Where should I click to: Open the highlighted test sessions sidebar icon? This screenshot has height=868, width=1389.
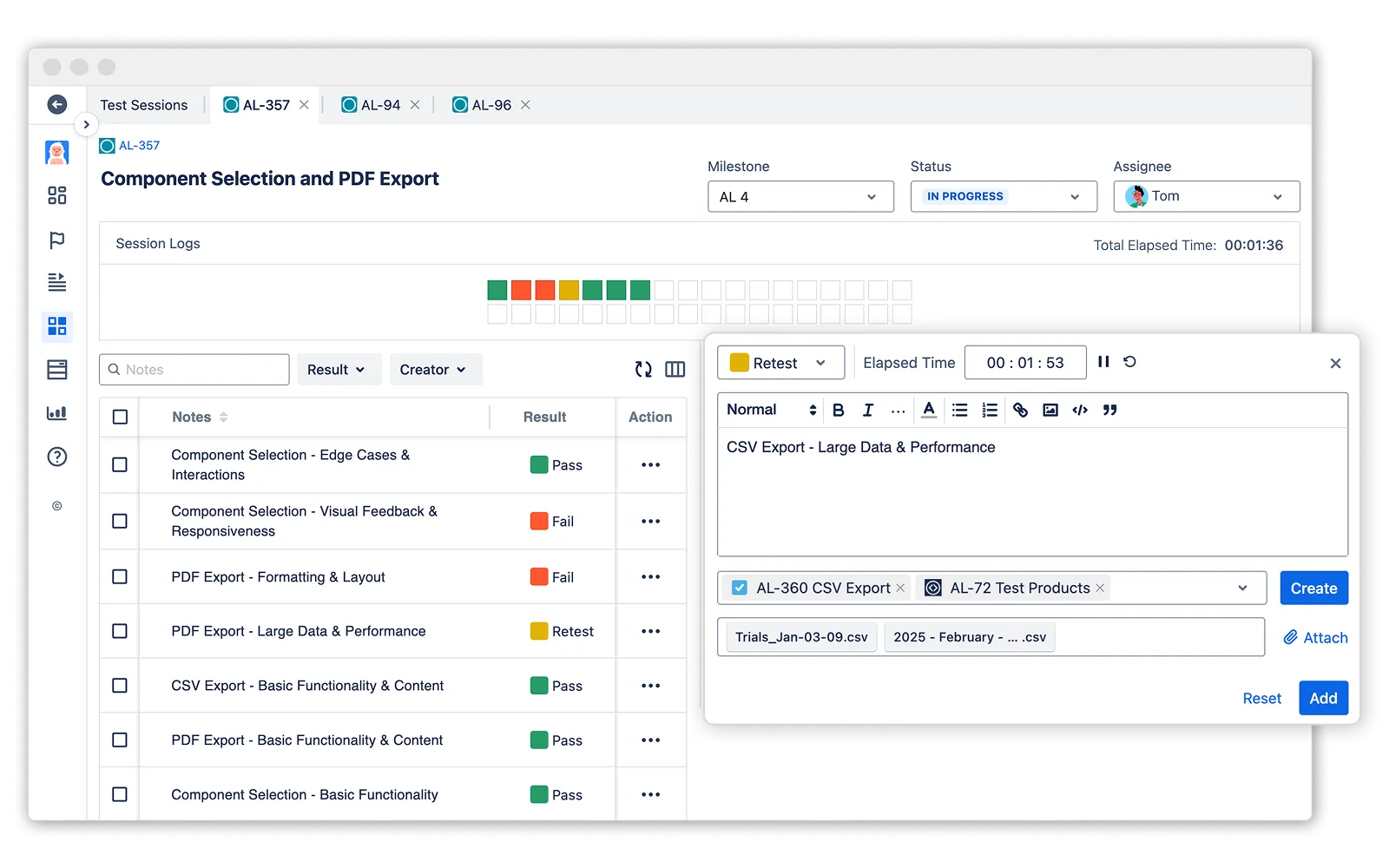click(x=57, y=326)
